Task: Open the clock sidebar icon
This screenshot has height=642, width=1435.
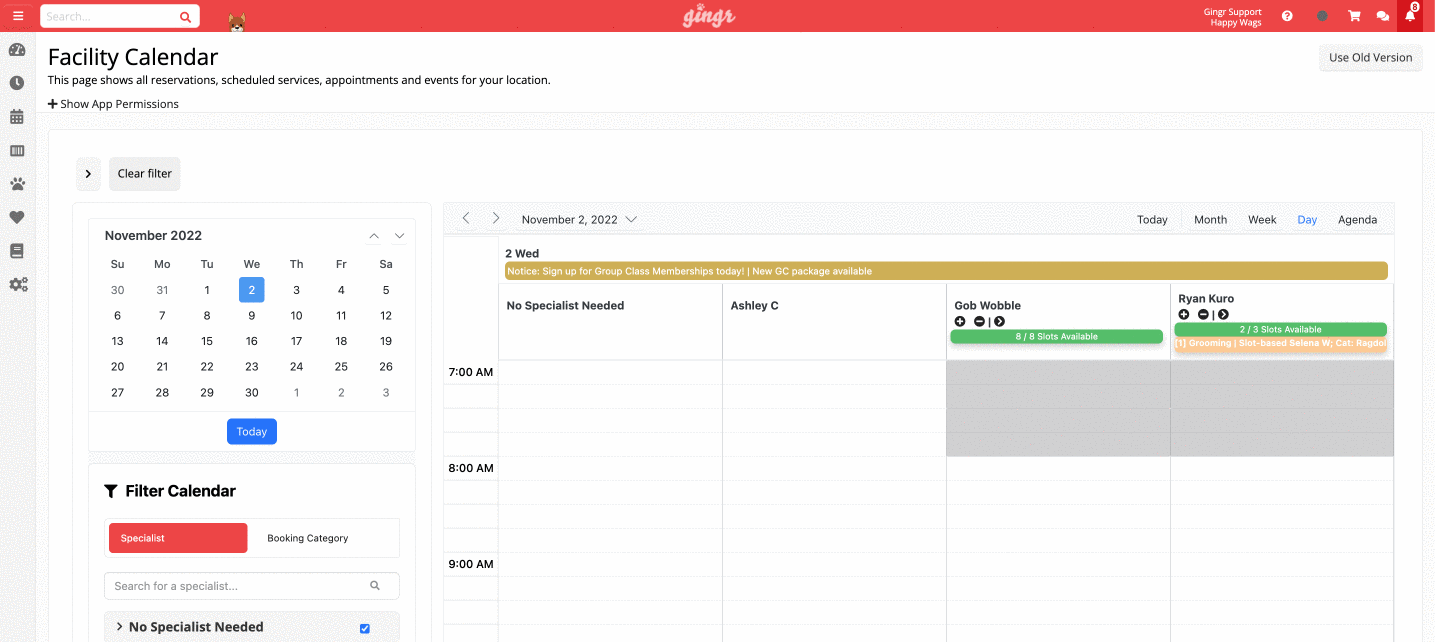Action: tap(17, 83)
